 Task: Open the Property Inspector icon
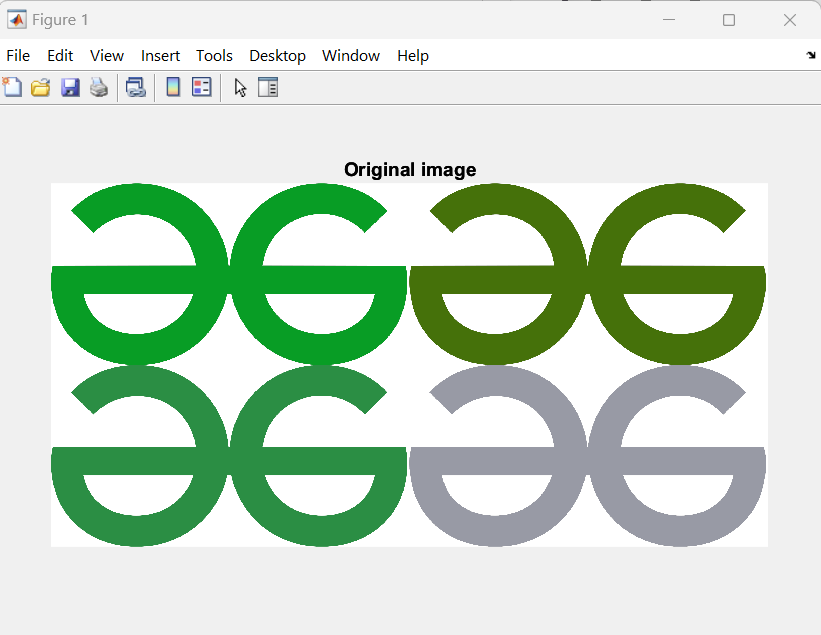[x=268, y=87]
